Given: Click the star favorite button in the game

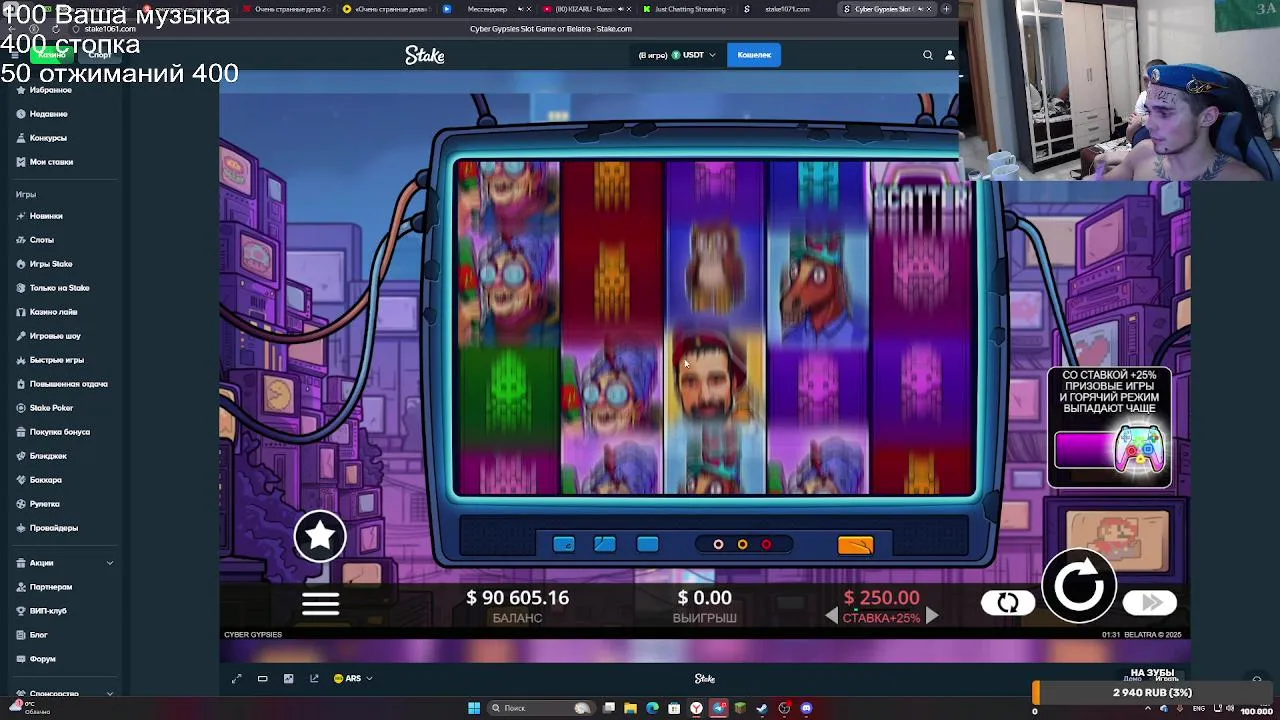Looking at the screenshot, I should pos(320,536).
